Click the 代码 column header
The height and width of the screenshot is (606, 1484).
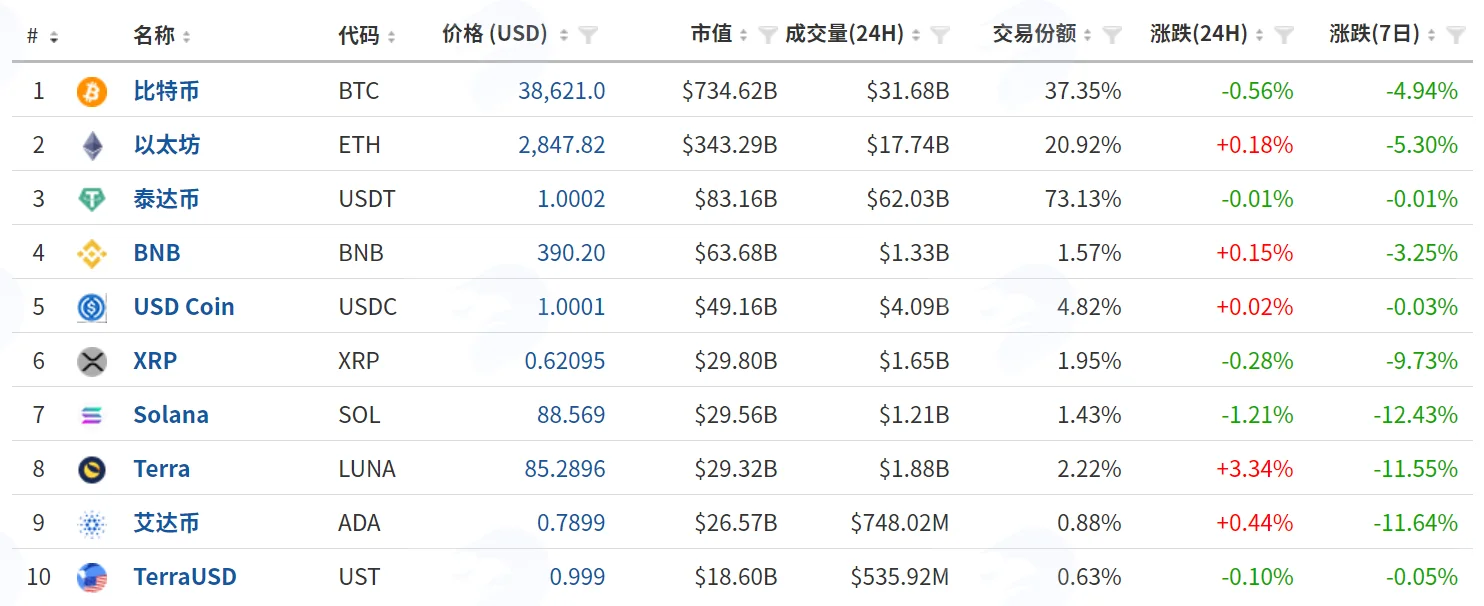click(x=359, y=36)
